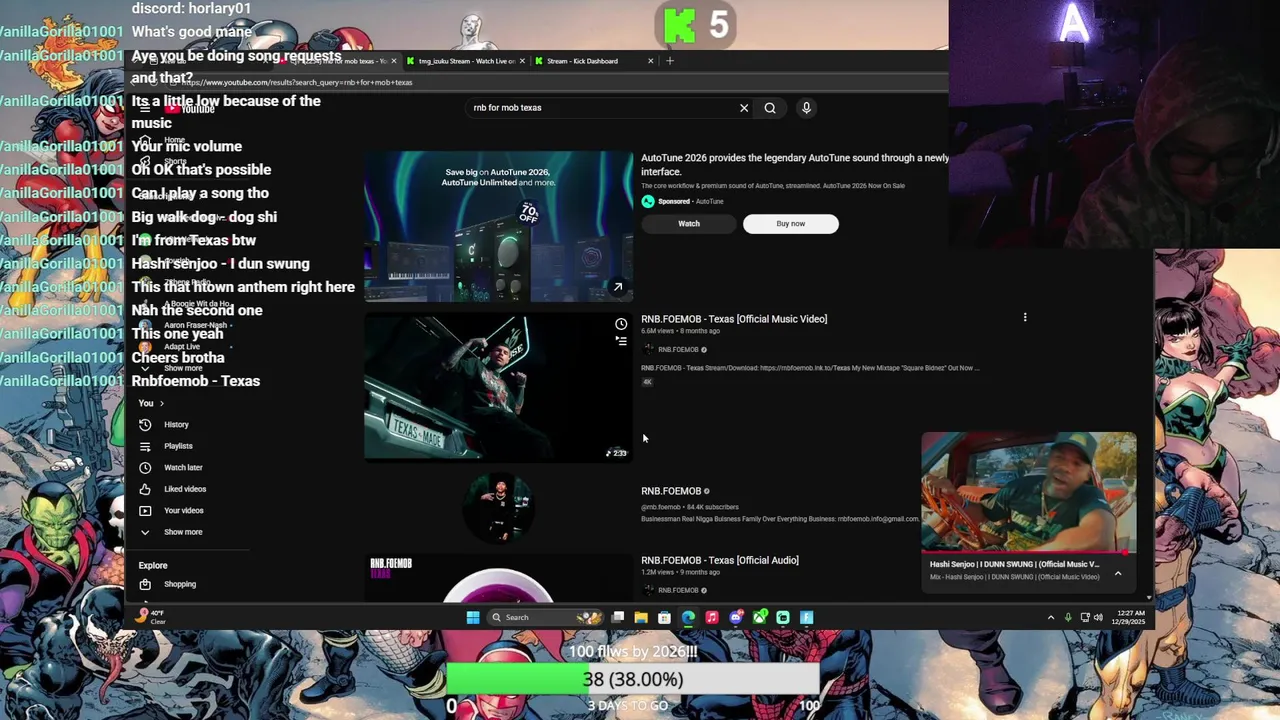This screenshot has height=720, width=1280.
Task: Expand the You section chevron in sidebar
Action: pos(161,403)
